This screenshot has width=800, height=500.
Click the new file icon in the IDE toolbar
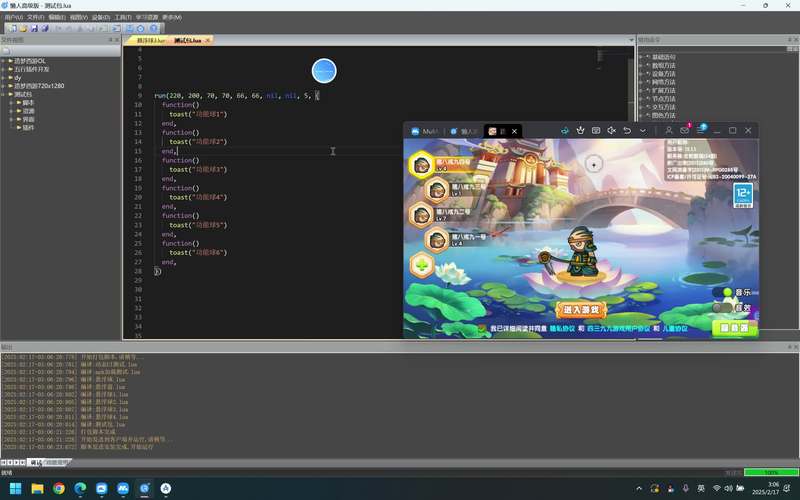[12, 29]
